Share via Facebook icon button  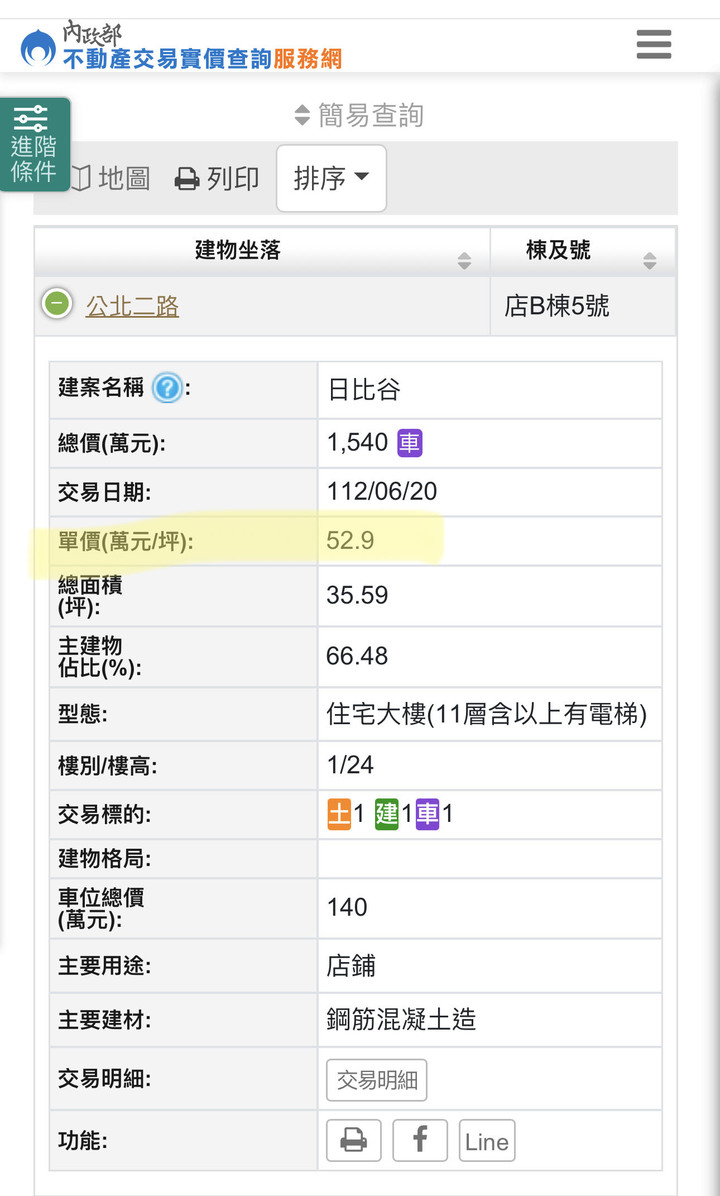[x=419, y=1140]
